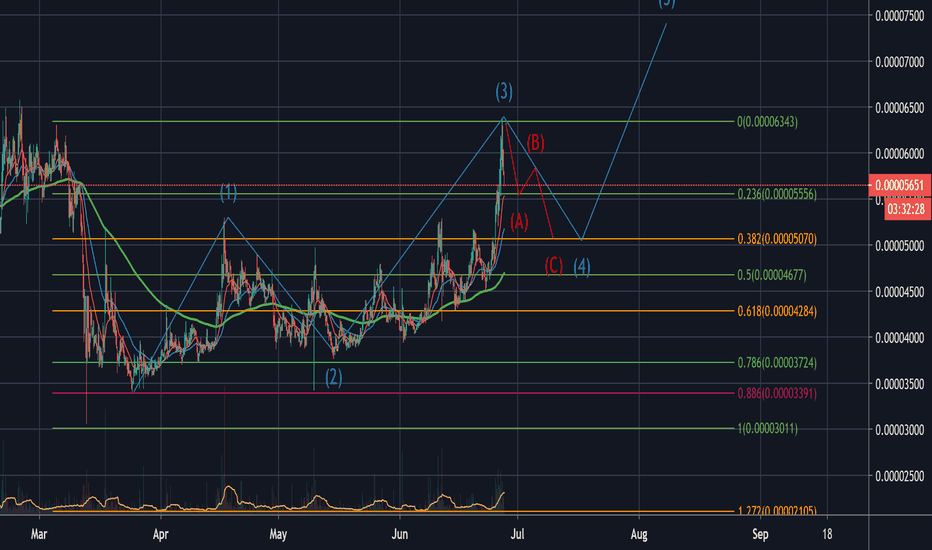Screen dimensions: 932x550
Task: Select the 0.236(0.00005556) Fibonacci label
Action: [777, 194]
